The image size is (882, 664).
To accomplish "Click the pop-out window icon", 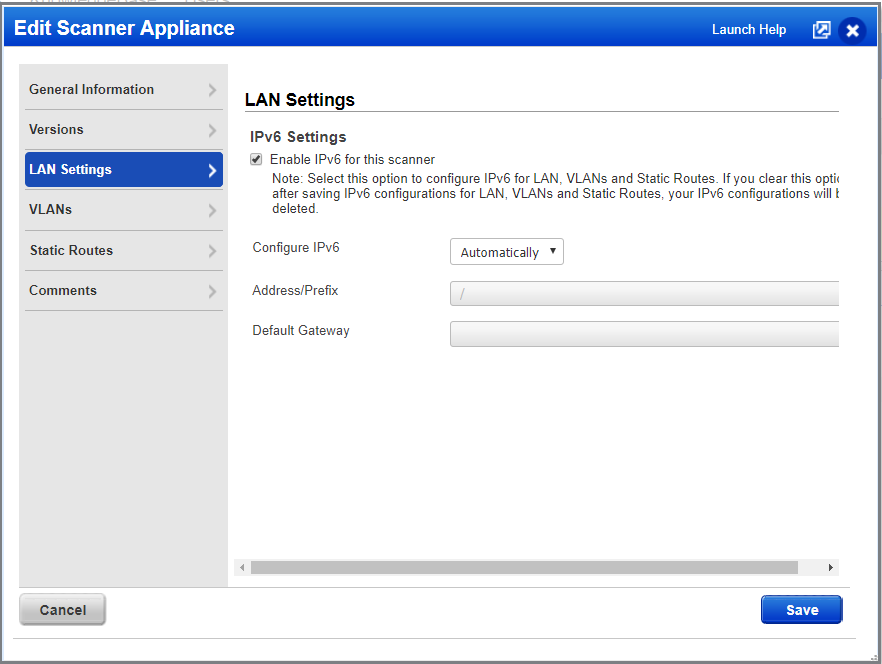I will coord(821,30).
